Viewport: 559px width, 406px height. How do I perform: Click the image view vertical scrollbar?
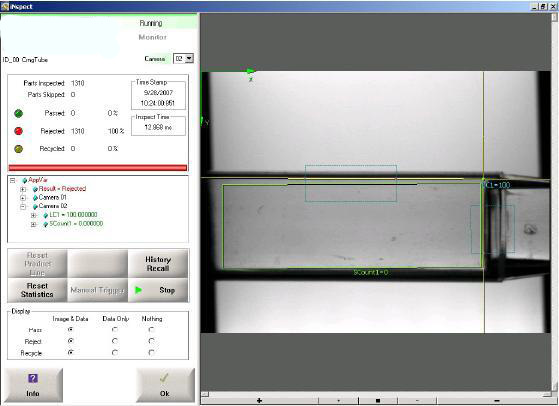click(555, 203)
